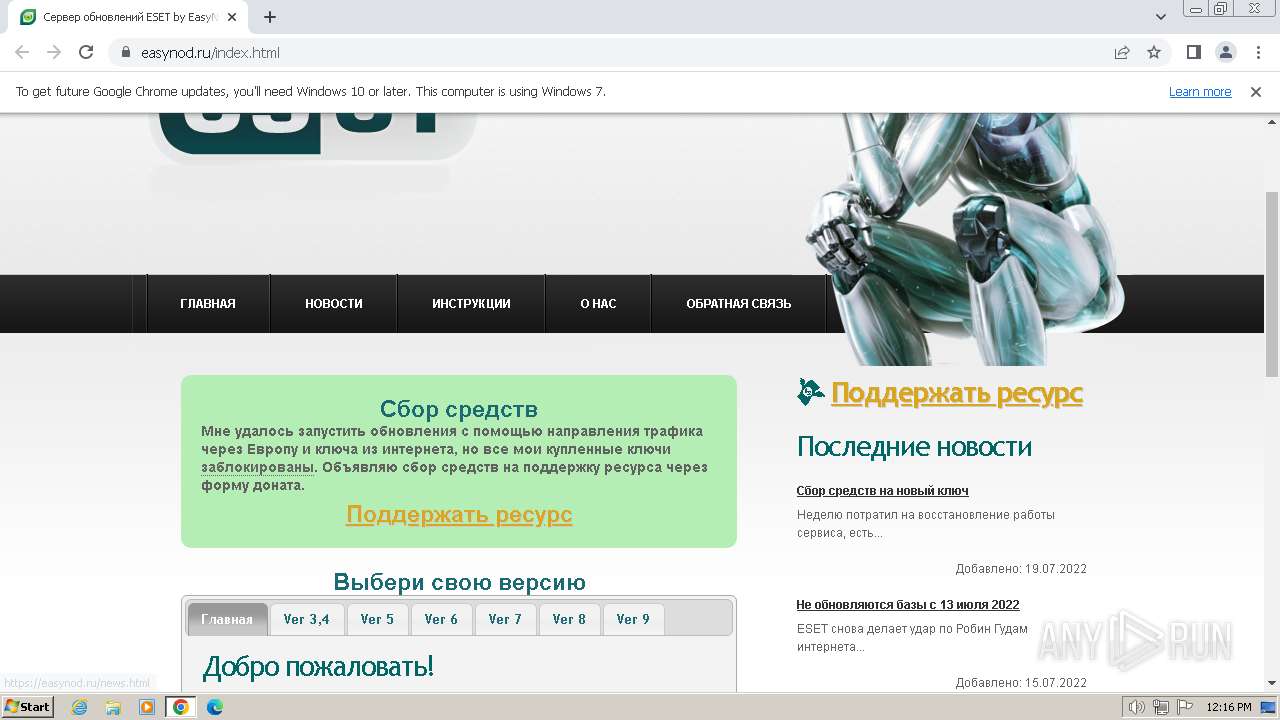
Task: Reload the easynod.ru page
Action: [x=86, y=53]
